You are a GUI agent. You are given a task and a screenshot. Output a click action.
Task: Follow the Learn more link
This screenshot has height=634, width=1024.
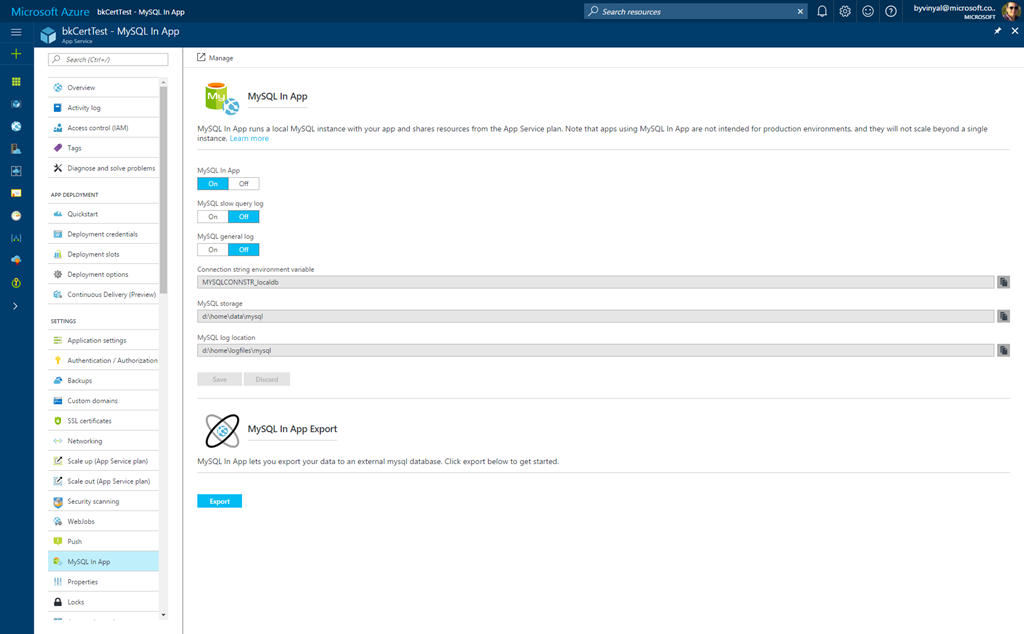[x=249, y=139]
